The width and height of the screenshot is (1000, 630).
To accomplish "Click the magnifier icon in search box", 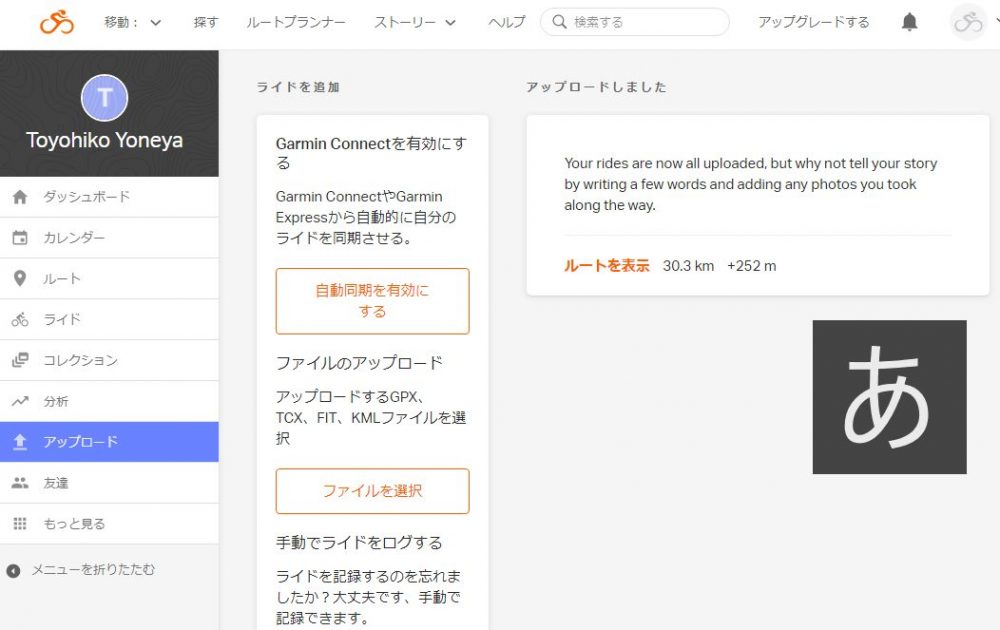I will point(559,22).
